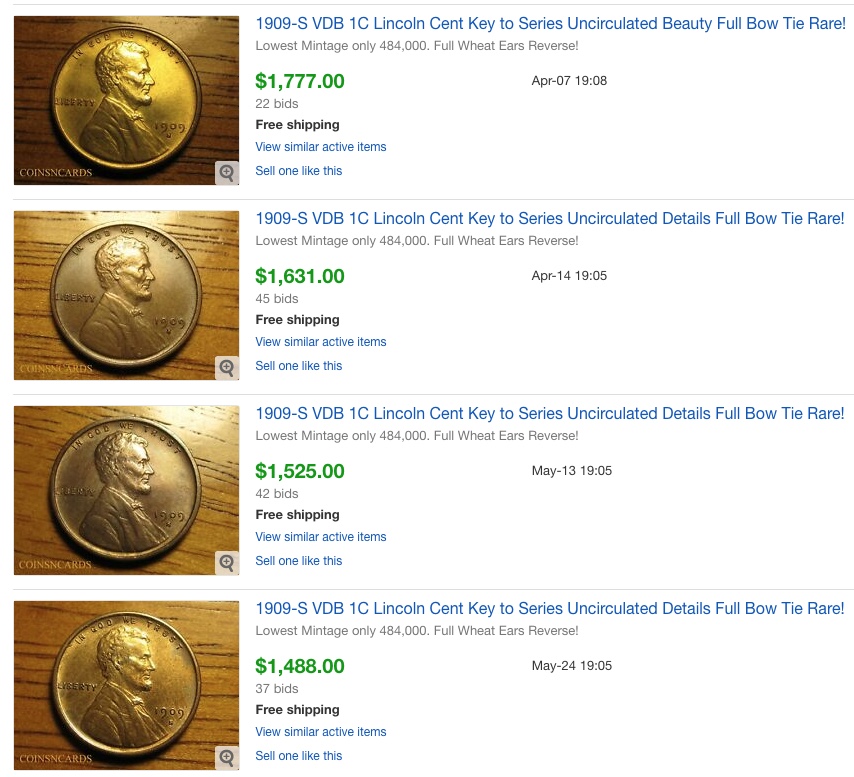Screen dimensions: 854x777
Task: Open the listing title above the $1,631.00 price
Action: pyautogui.click(x=549, y=218)
